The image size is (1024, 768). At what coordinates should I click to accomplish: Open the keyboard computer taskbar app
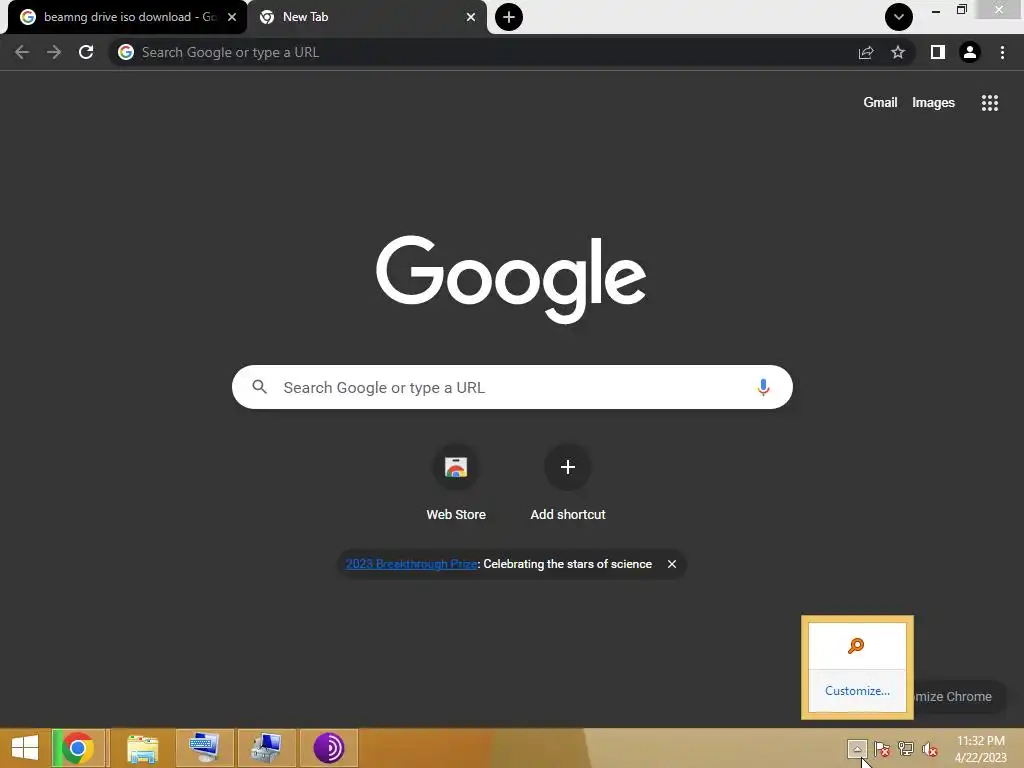coord(204,748)
